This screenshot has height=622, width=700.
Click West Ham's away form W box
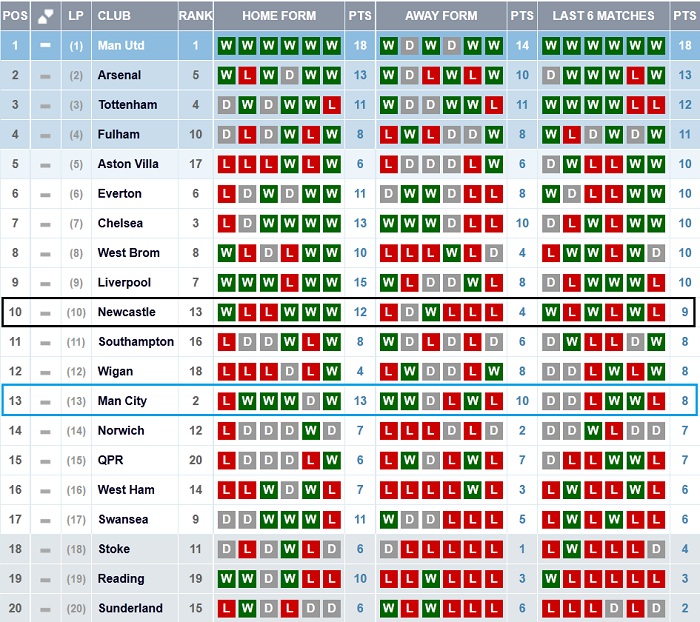[473, 490]
